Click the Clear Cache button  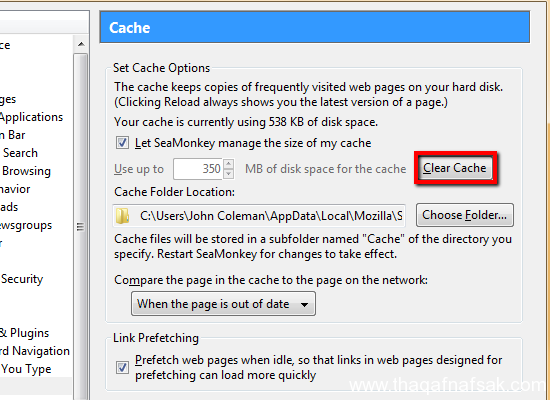pos(455,168)
